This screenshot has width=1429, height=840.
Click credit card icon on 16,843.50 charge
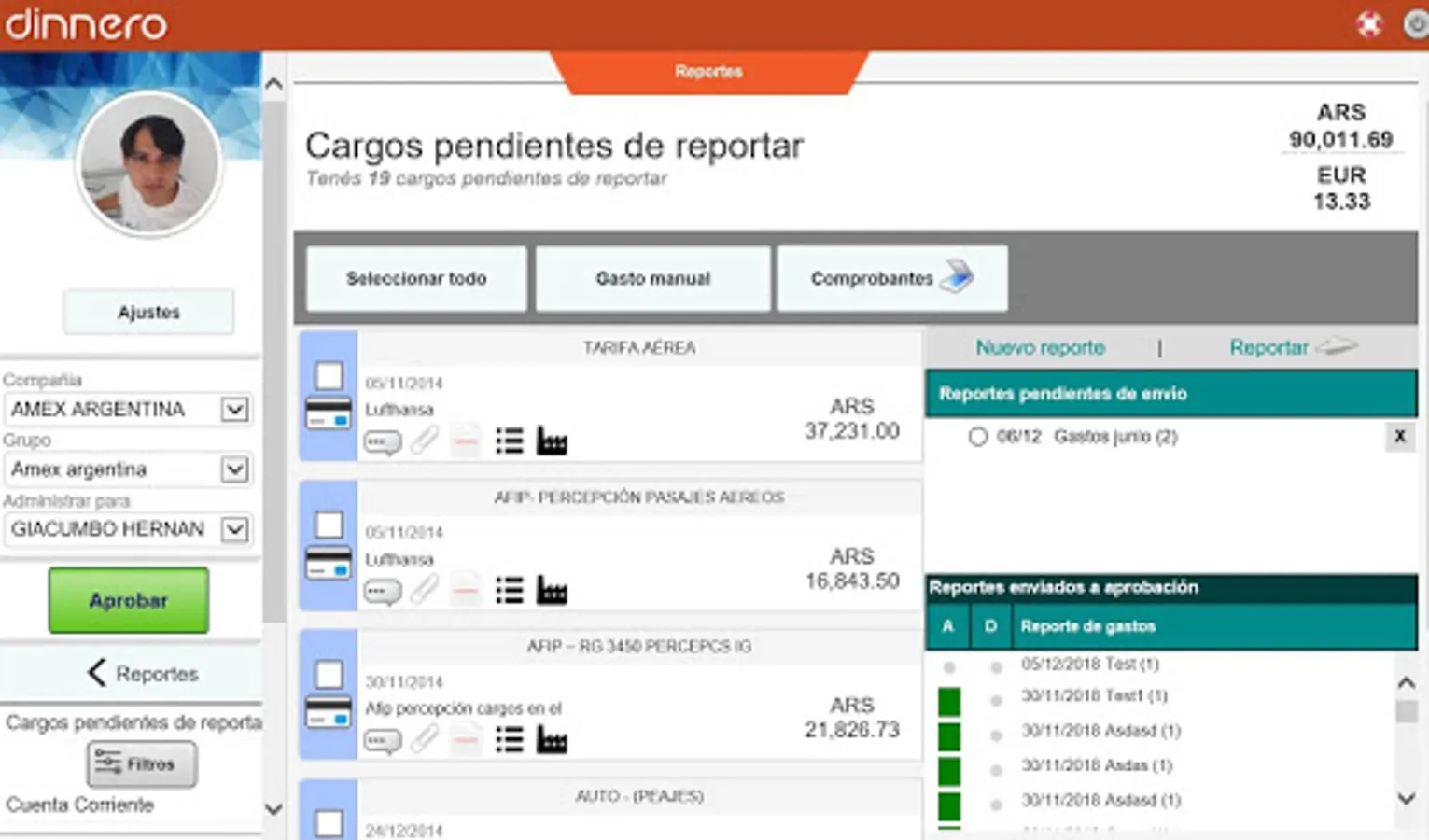329,563
